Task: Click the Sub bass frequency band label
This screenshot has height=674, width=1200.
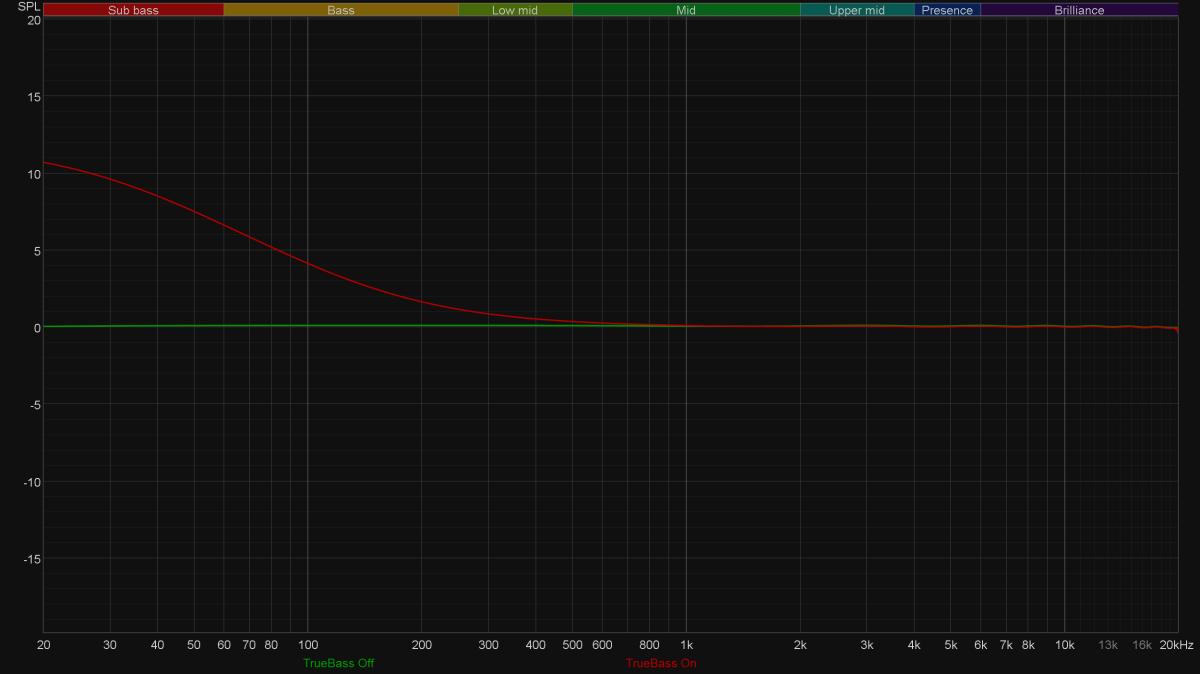Action: pyautogui.click(x=133, y=10)
